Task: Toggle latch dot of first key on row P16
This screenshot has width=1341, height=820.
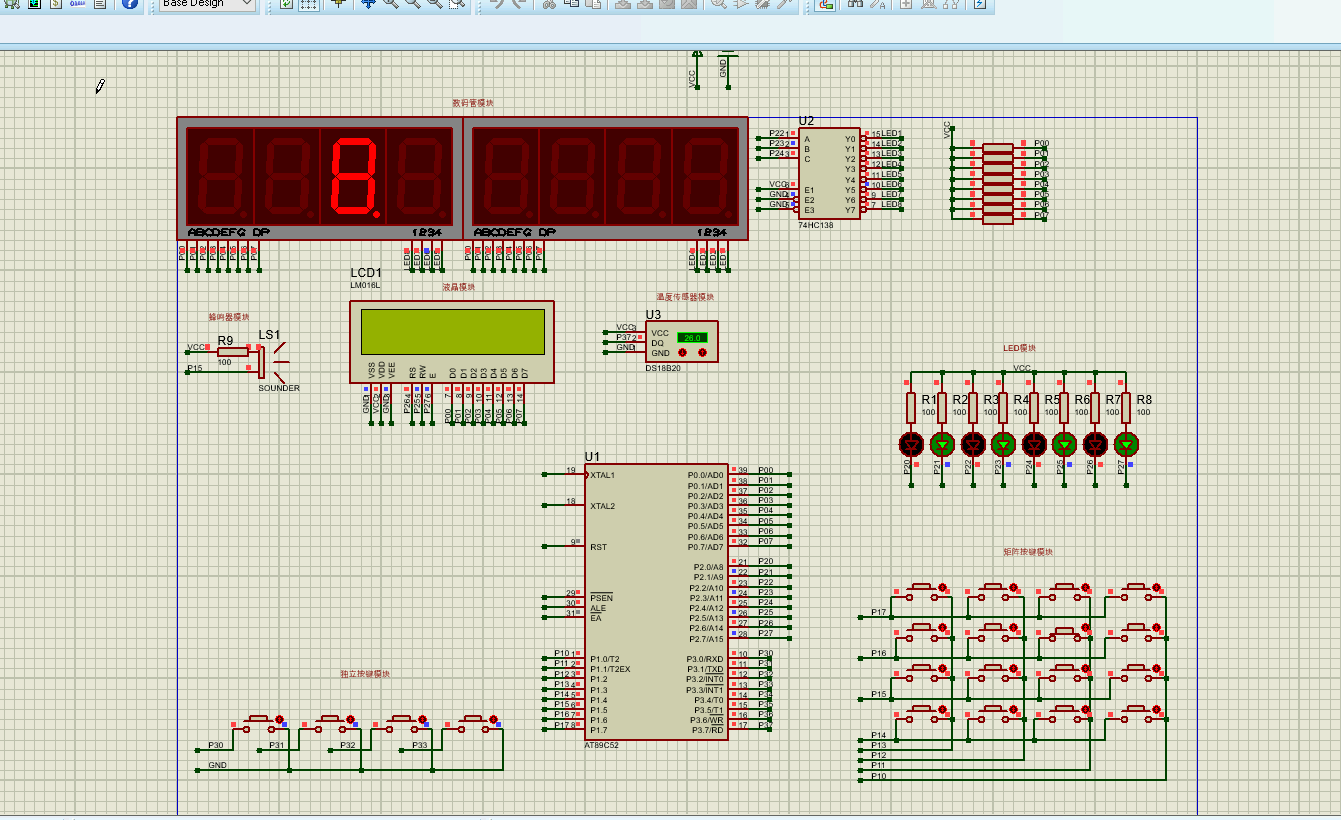Action: 943,629
